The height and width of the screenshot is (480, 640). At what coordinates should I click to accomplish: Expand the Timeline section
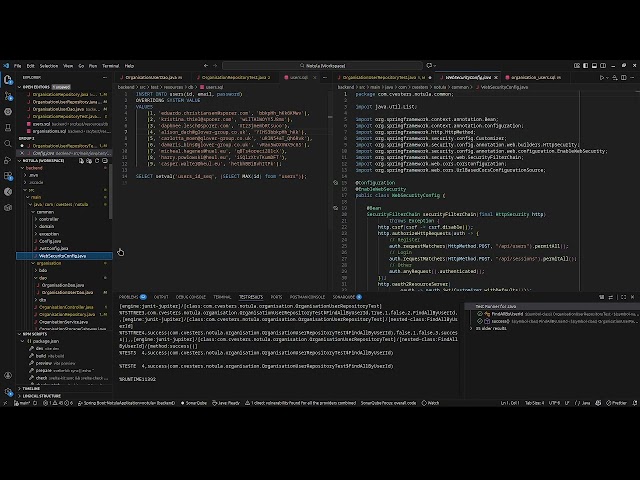coord(31,389)
